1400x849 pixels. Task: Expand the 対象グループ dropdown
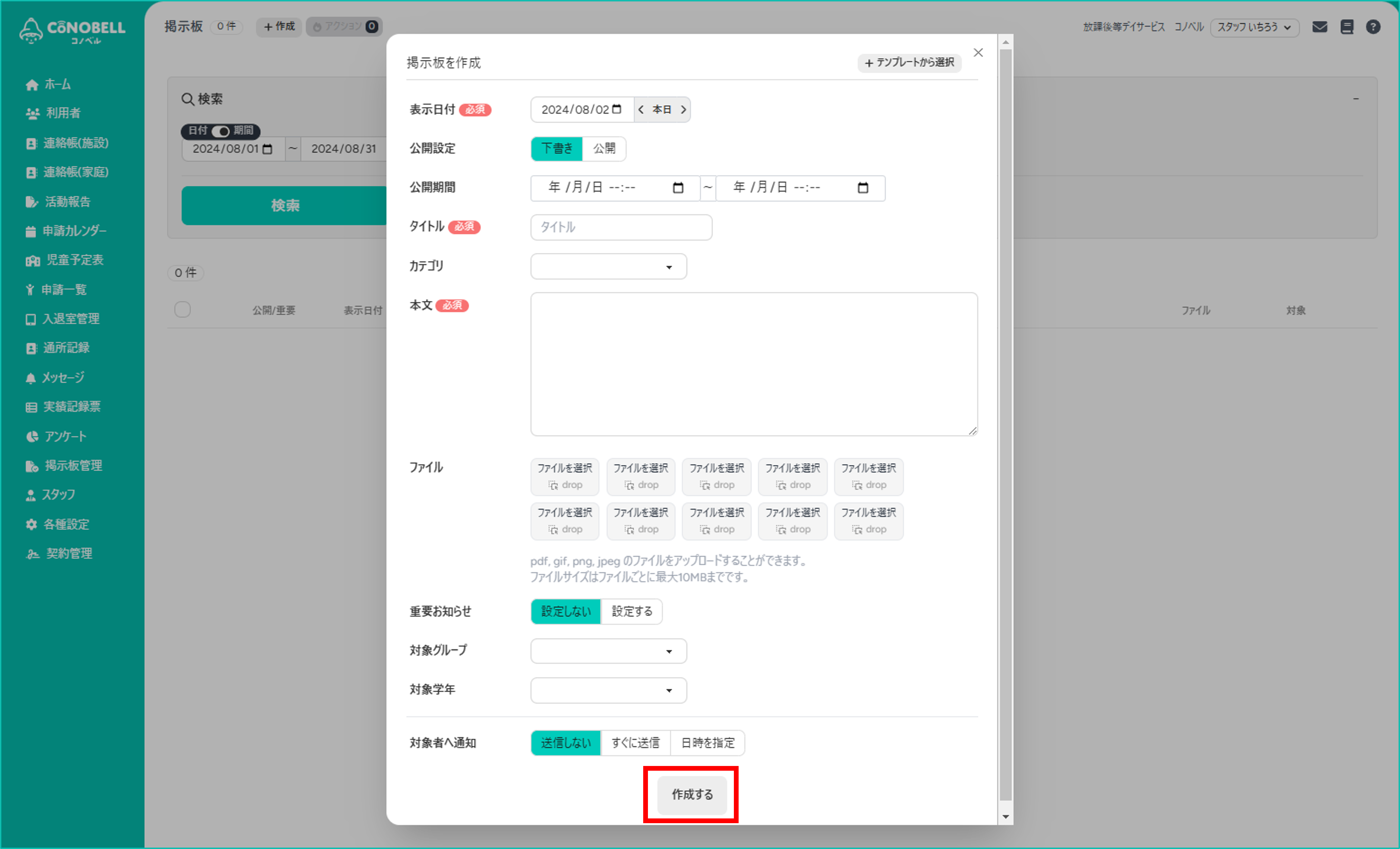608,651
